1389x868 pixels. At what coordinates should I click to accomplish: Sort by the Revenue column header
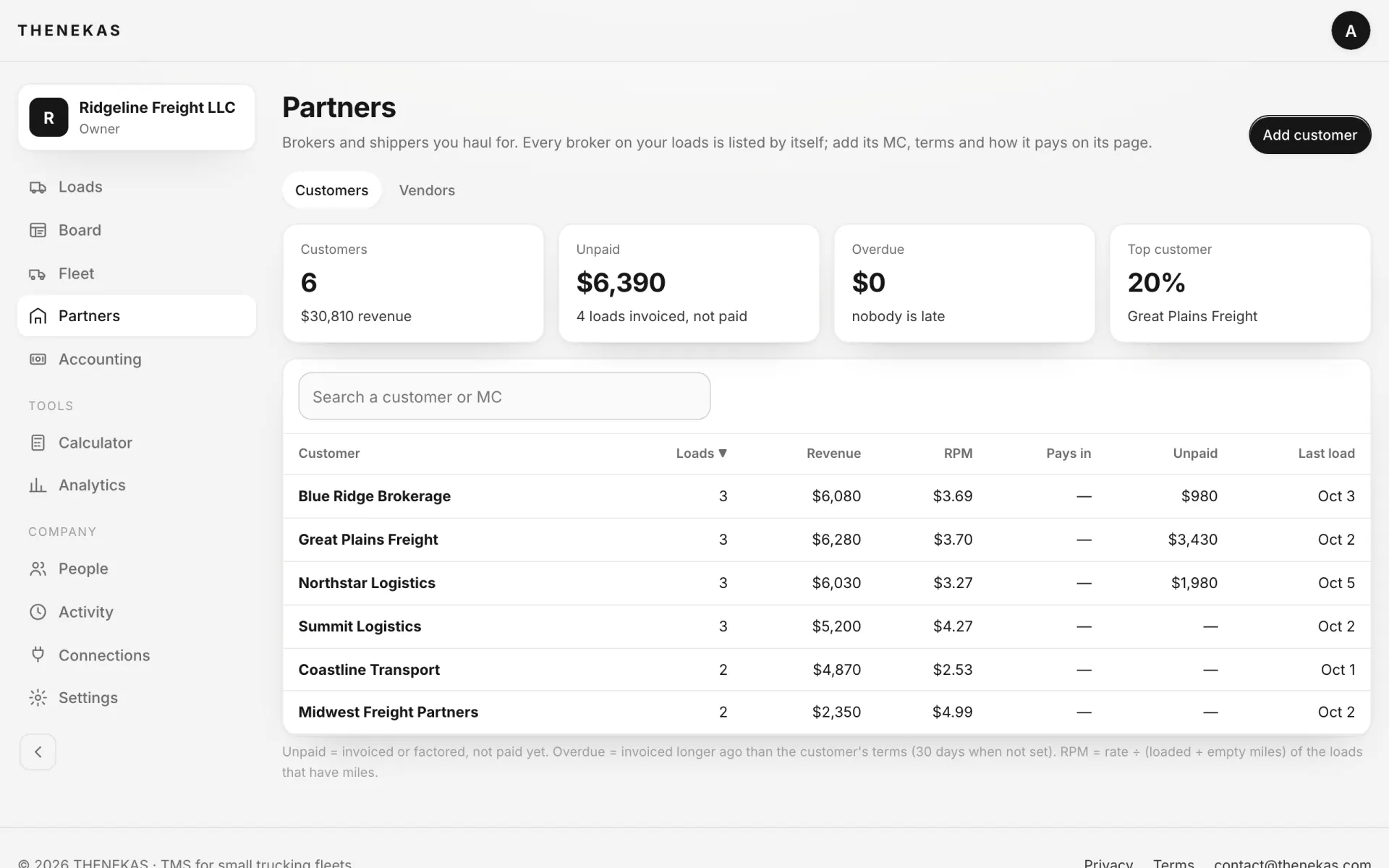tap(833, 454)
